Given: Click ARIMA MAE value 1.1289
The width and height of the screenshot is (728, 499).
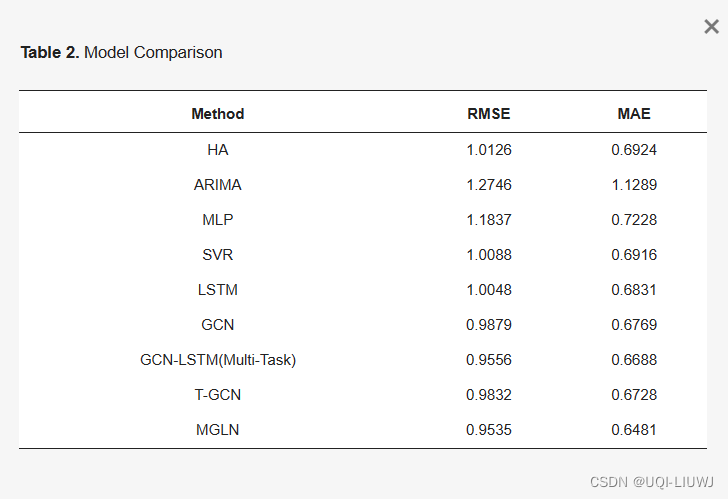Looking at the screenshot, I should pyautogui.click(x=634, y=185).
